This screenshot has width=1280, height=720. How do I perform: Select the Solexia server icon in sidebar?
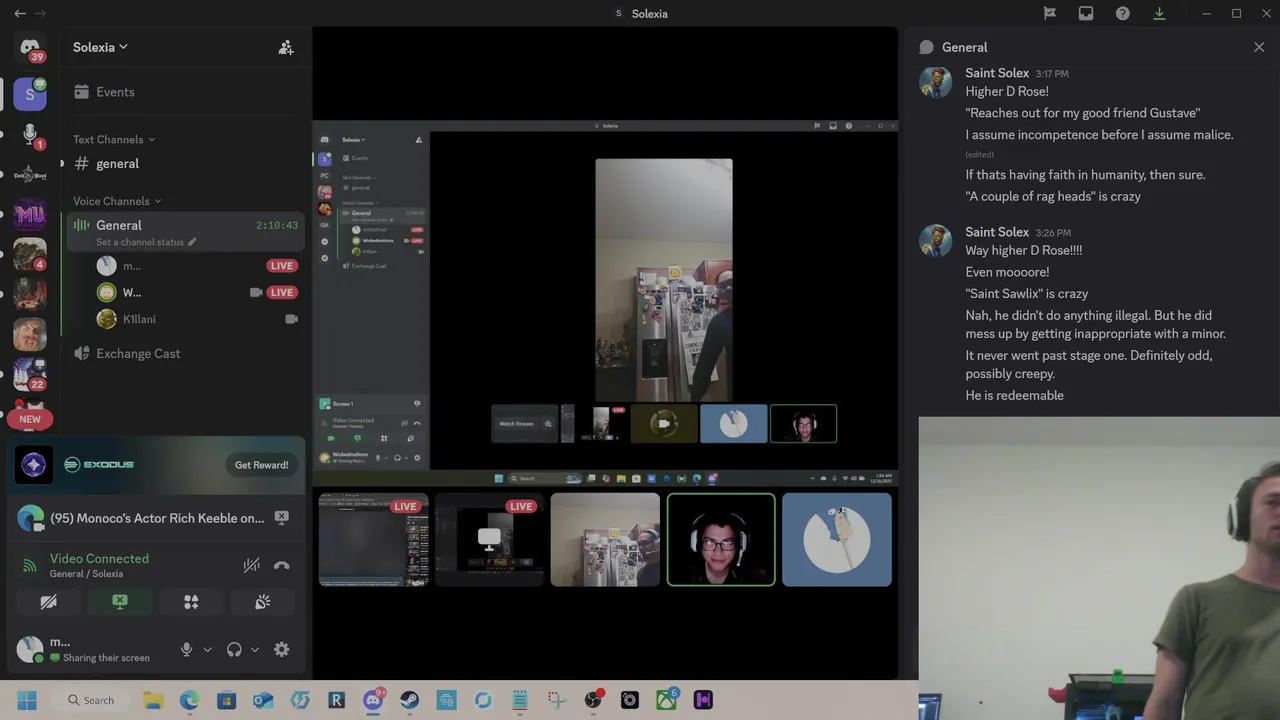tap(30, 94)
